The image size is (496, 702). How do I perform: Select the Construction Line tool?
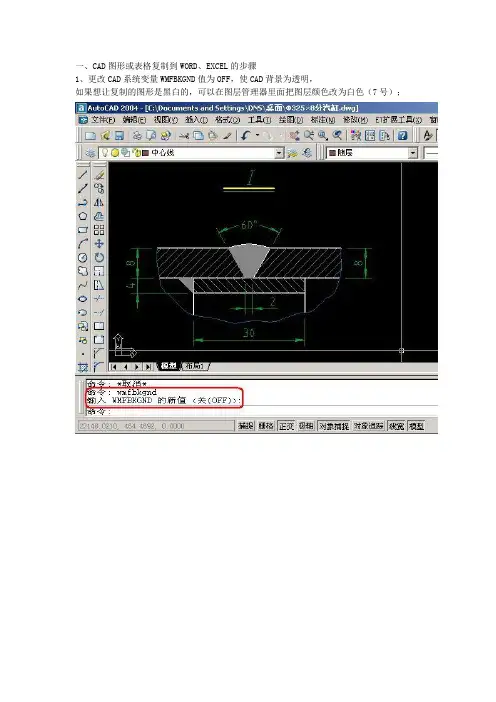click(x=83, y=189)
